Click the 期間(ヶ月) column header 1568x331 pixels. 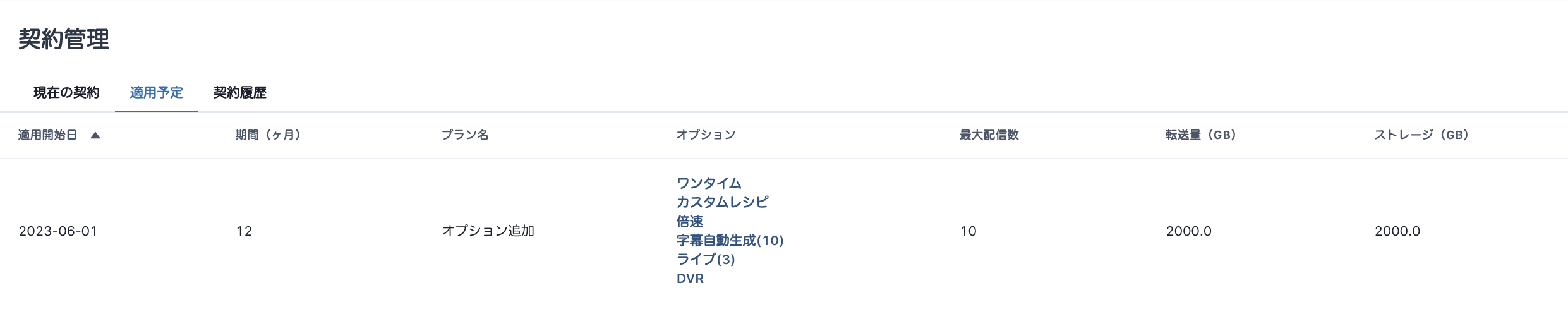[268, 135]
